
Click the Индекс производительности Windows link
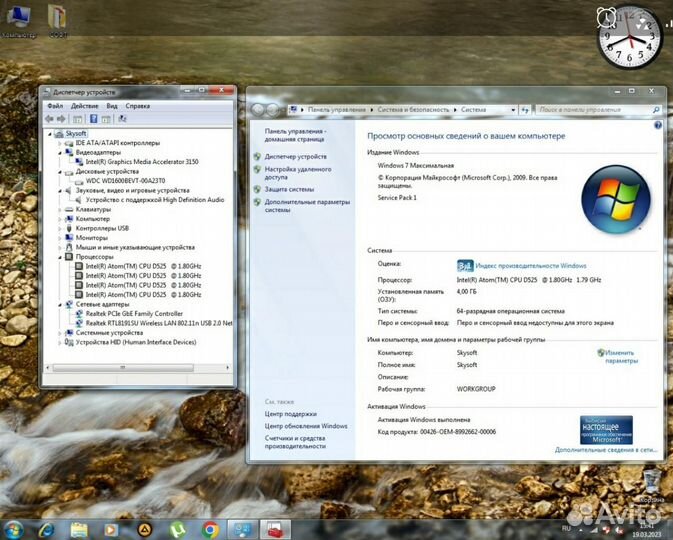(x=530, y=266)
